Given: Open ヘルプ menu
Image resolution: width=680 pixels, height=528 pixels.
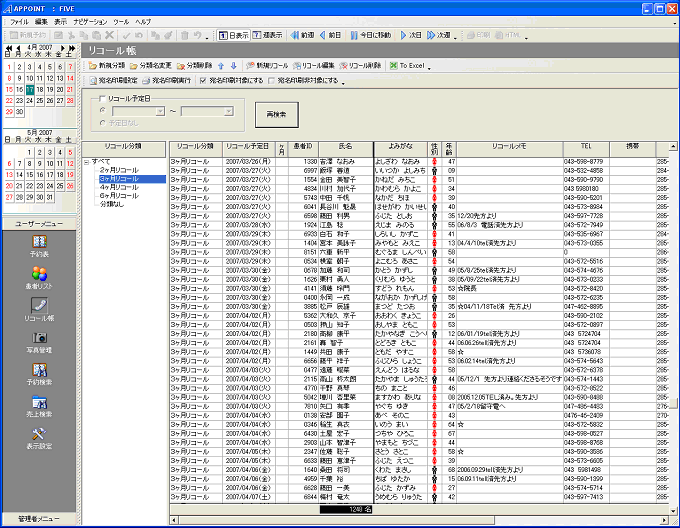Looking at the screenshot, I should tap(143, 22).
